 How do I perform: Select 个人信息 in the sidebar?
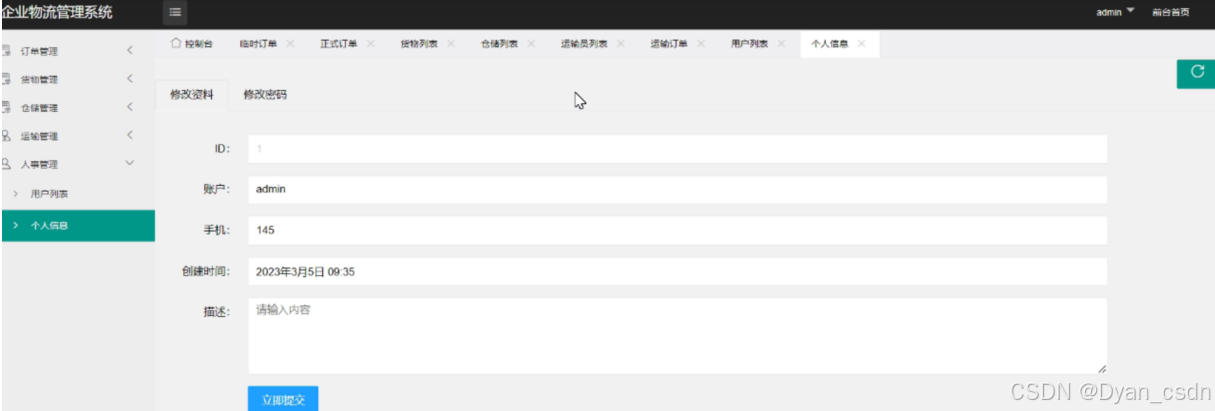click(78, 225)
